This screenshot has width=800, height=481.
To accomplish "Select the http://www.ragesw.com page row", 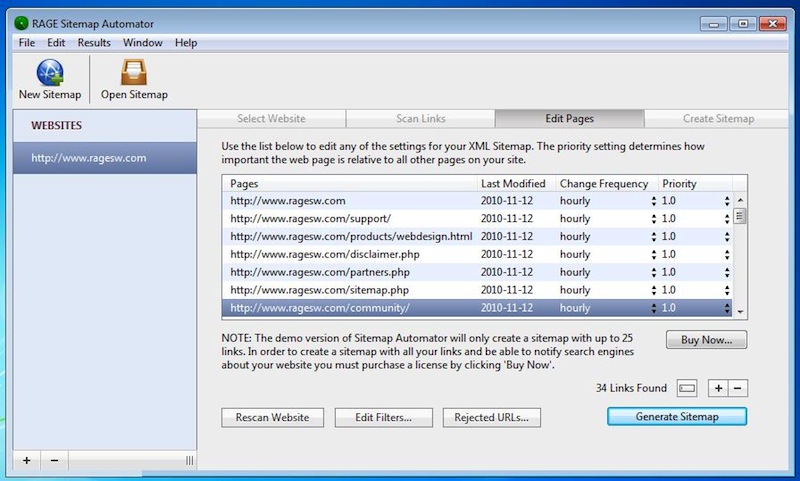I will [478, 201].
